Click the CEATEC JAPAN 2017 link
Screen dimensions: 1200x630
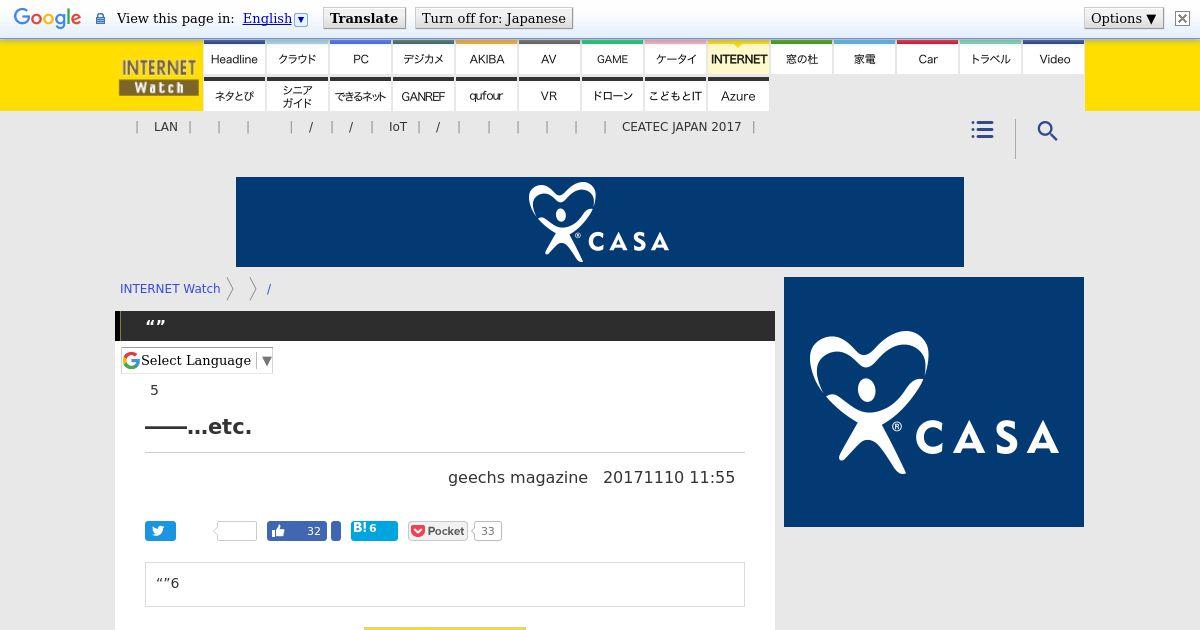[681, 127]
